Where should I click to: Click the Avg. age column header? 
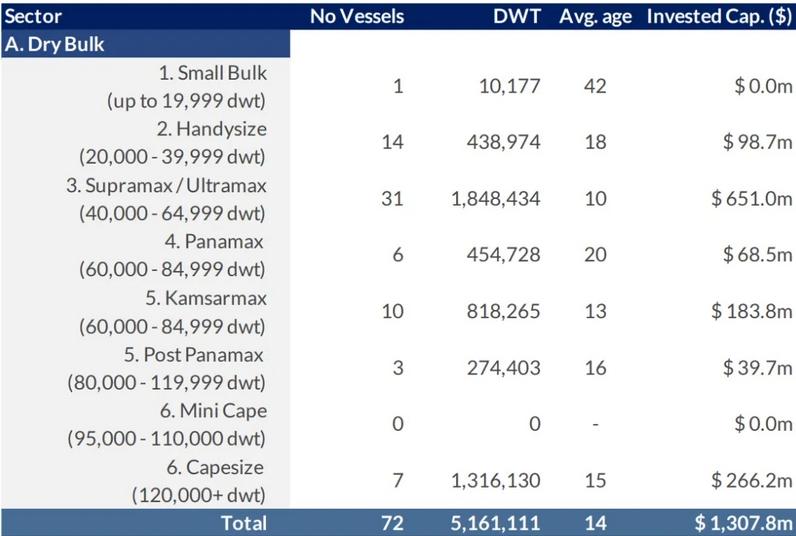594,14
